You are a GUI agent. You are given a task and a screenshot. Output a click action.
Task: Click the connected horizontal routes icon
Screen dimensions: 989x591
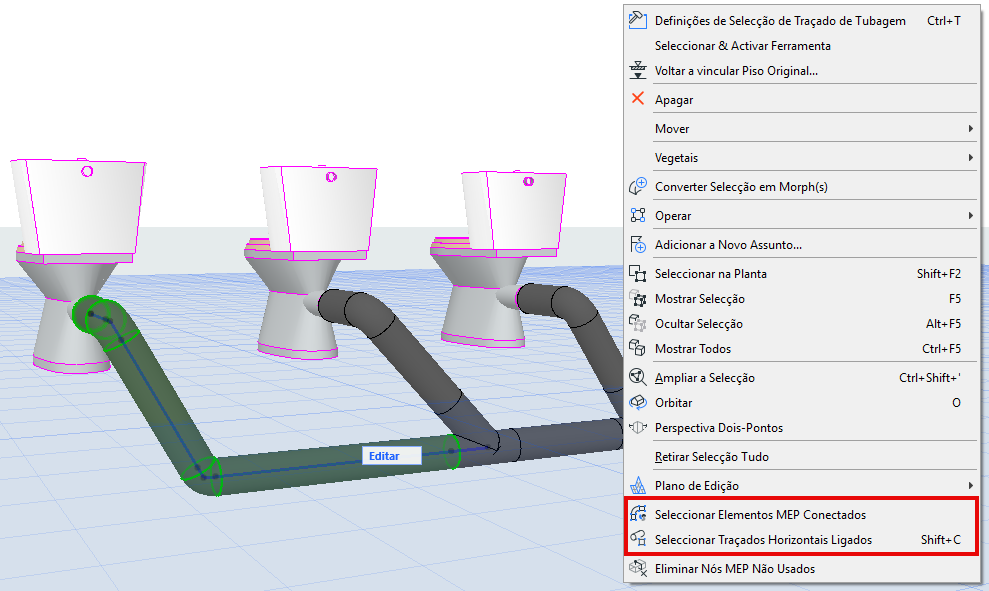pyautogui.click(x=638, y=539)
